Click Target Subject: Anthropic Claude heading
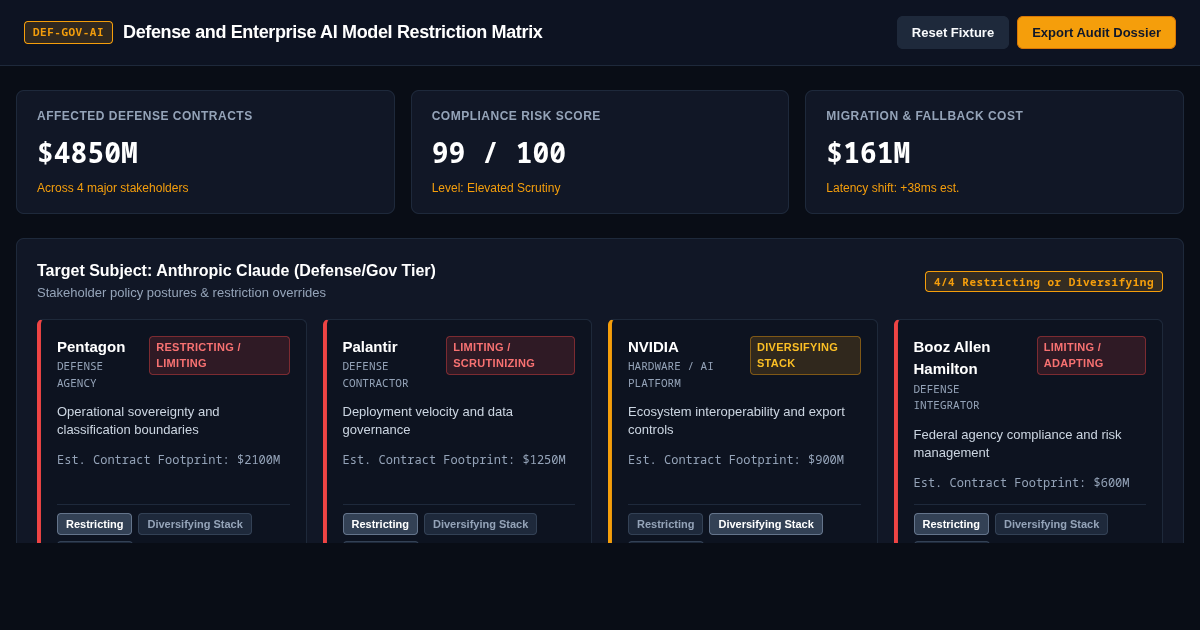Image resolution: width=1200 pixels, height=630 pixels. coord(236,270)
